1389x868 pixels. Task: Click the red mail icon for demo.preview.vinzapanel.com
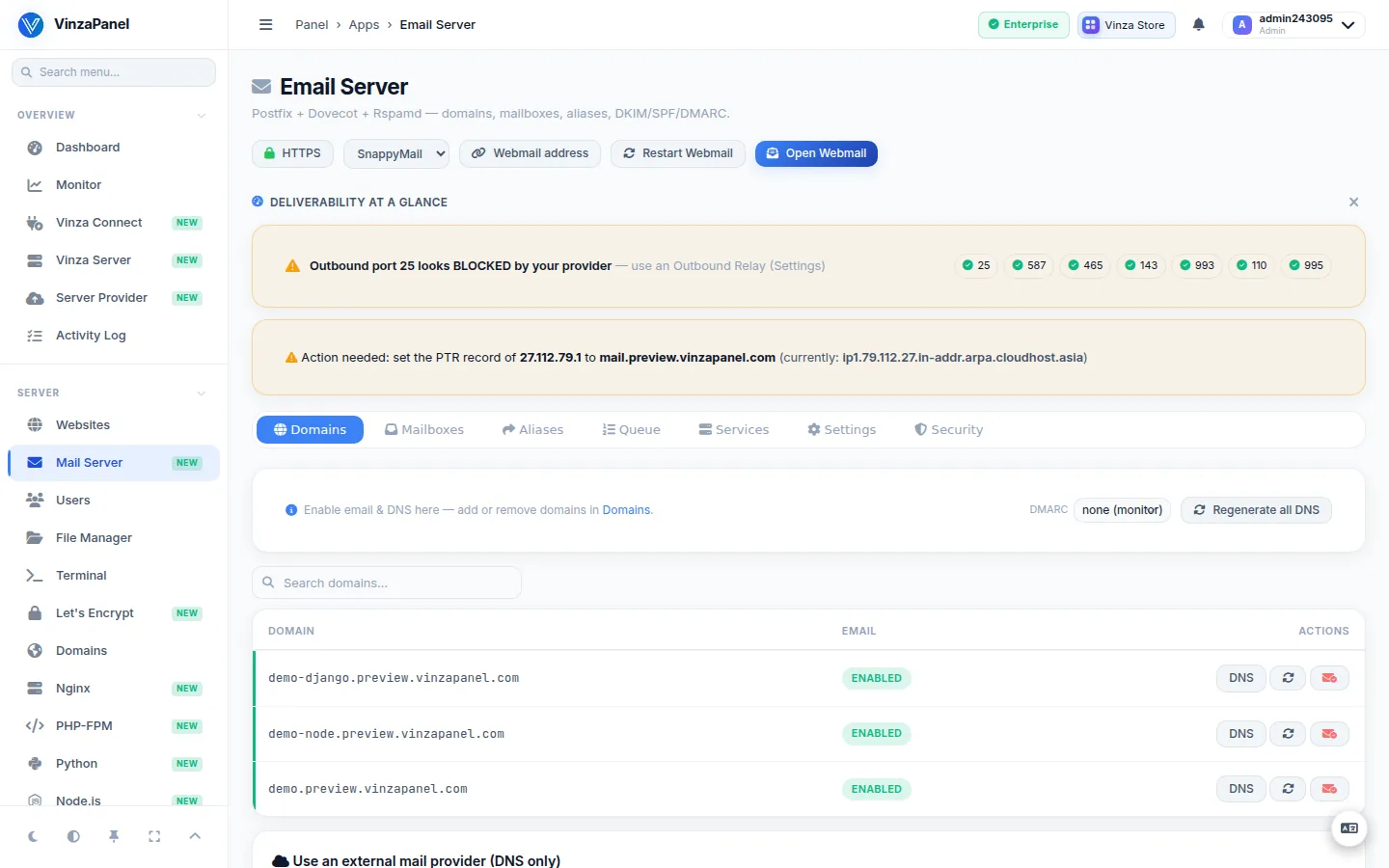[1329, 789]
